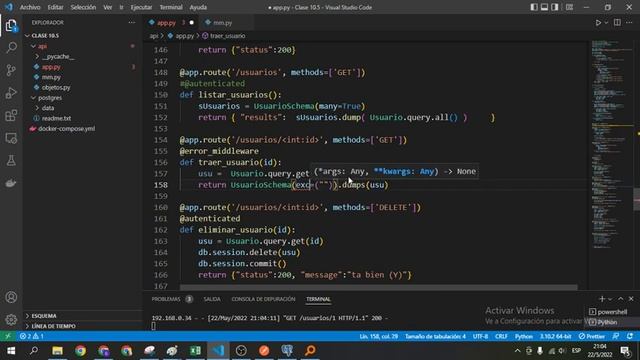Select language mode Python in status bar

523,336
